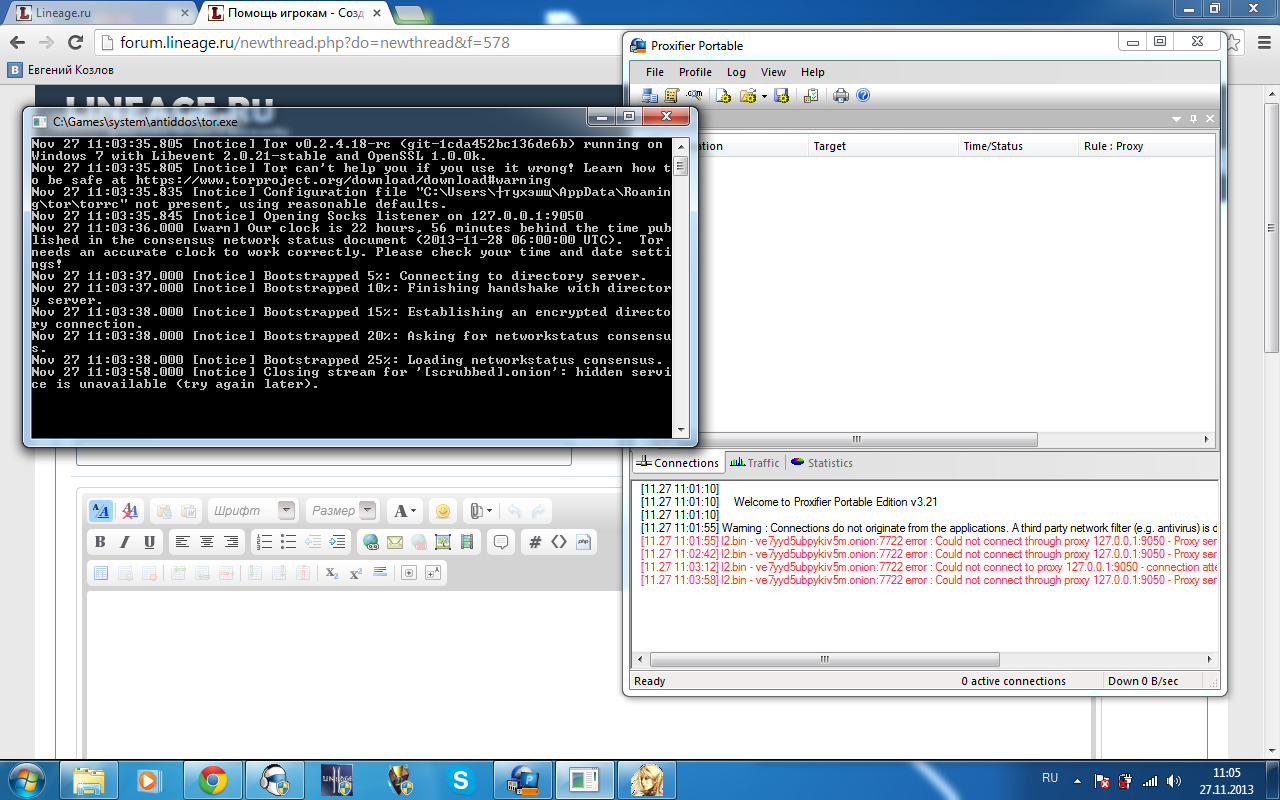The image size is (1280, 800).
Task: Insert an image in the post
Action: pos(443,542)
